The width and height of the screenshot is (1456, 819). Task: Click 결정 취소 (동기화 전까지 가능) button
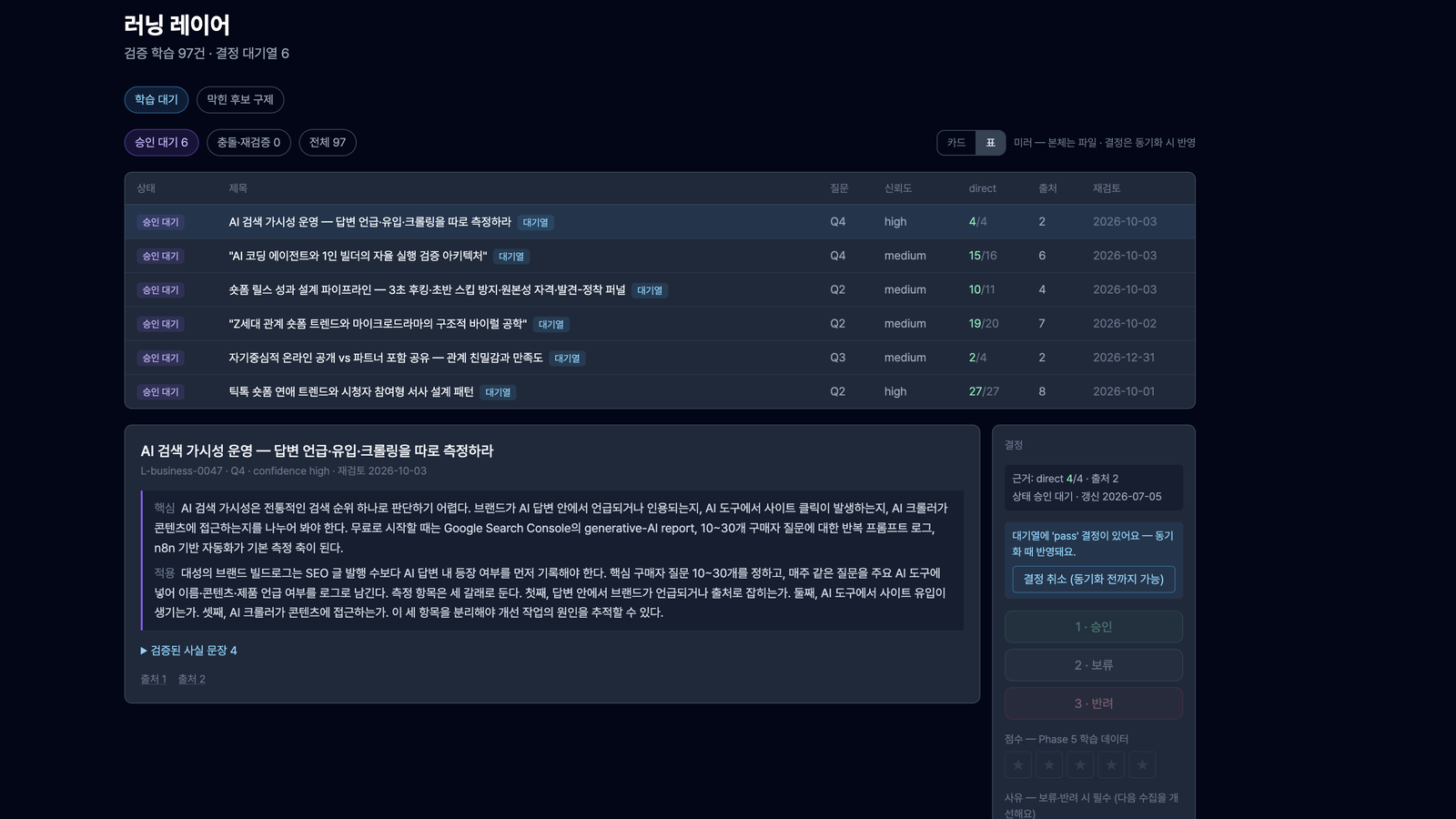pos(1094,580)
